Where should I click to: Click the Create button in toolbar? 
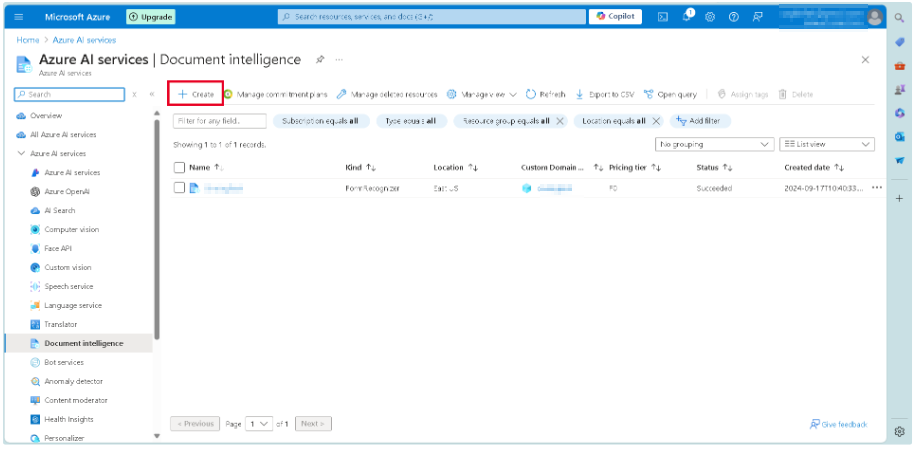point(195,94)
